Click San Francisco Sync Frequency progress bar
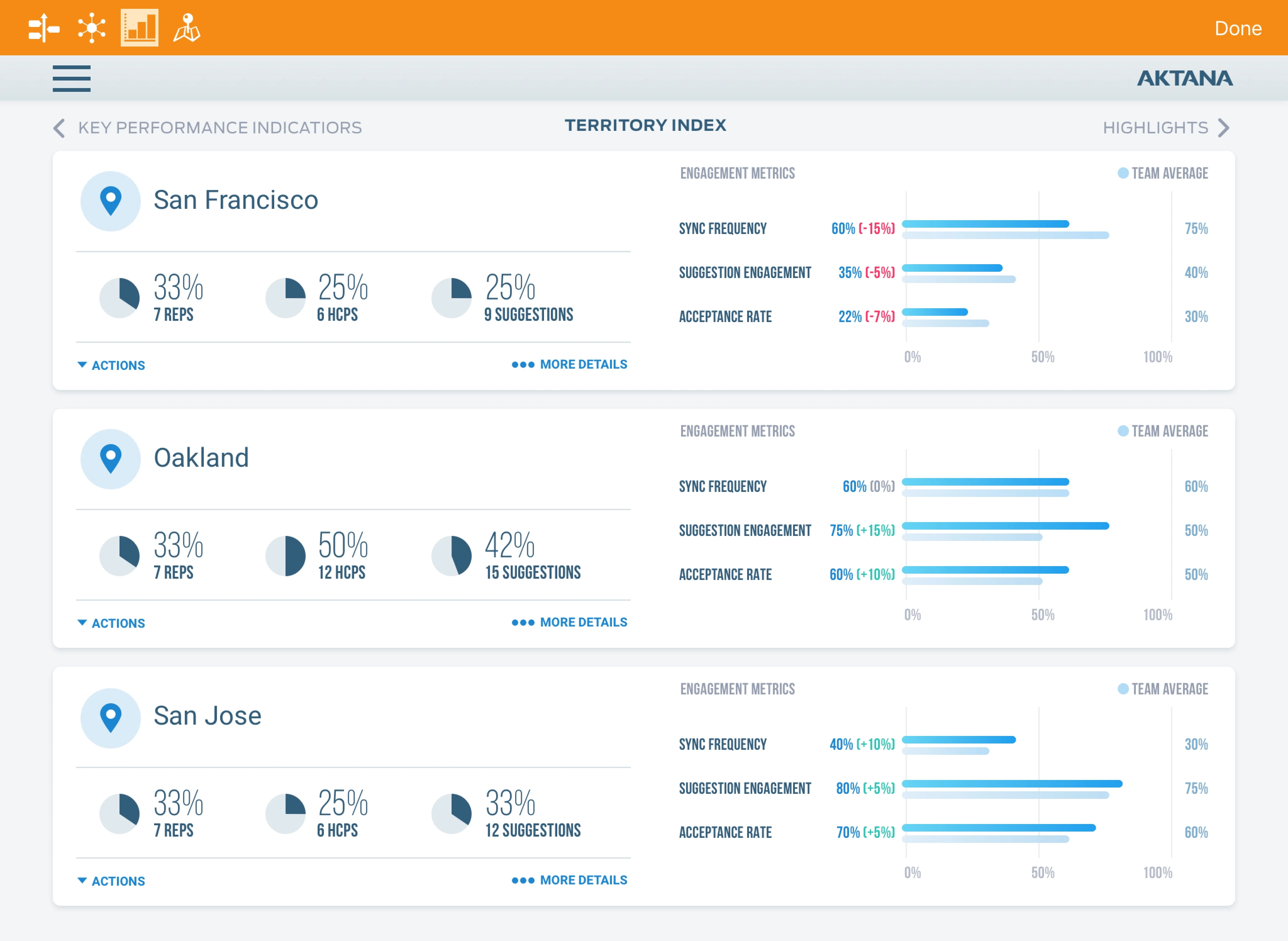 [985, 225]
